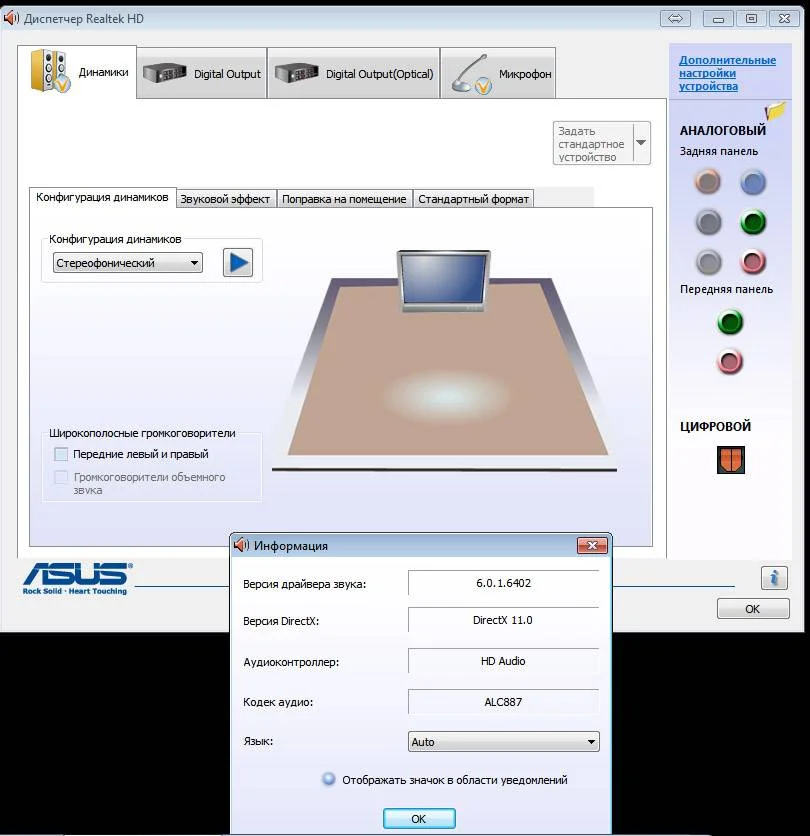
Task: Click the Диспетчер Realtek HD title speaker icon
Action: (x=11, y=19)
